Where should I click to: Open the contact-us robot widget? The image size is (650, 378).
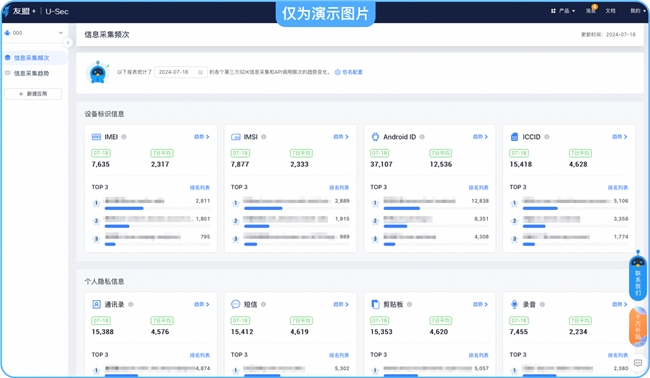click(638, 276)
